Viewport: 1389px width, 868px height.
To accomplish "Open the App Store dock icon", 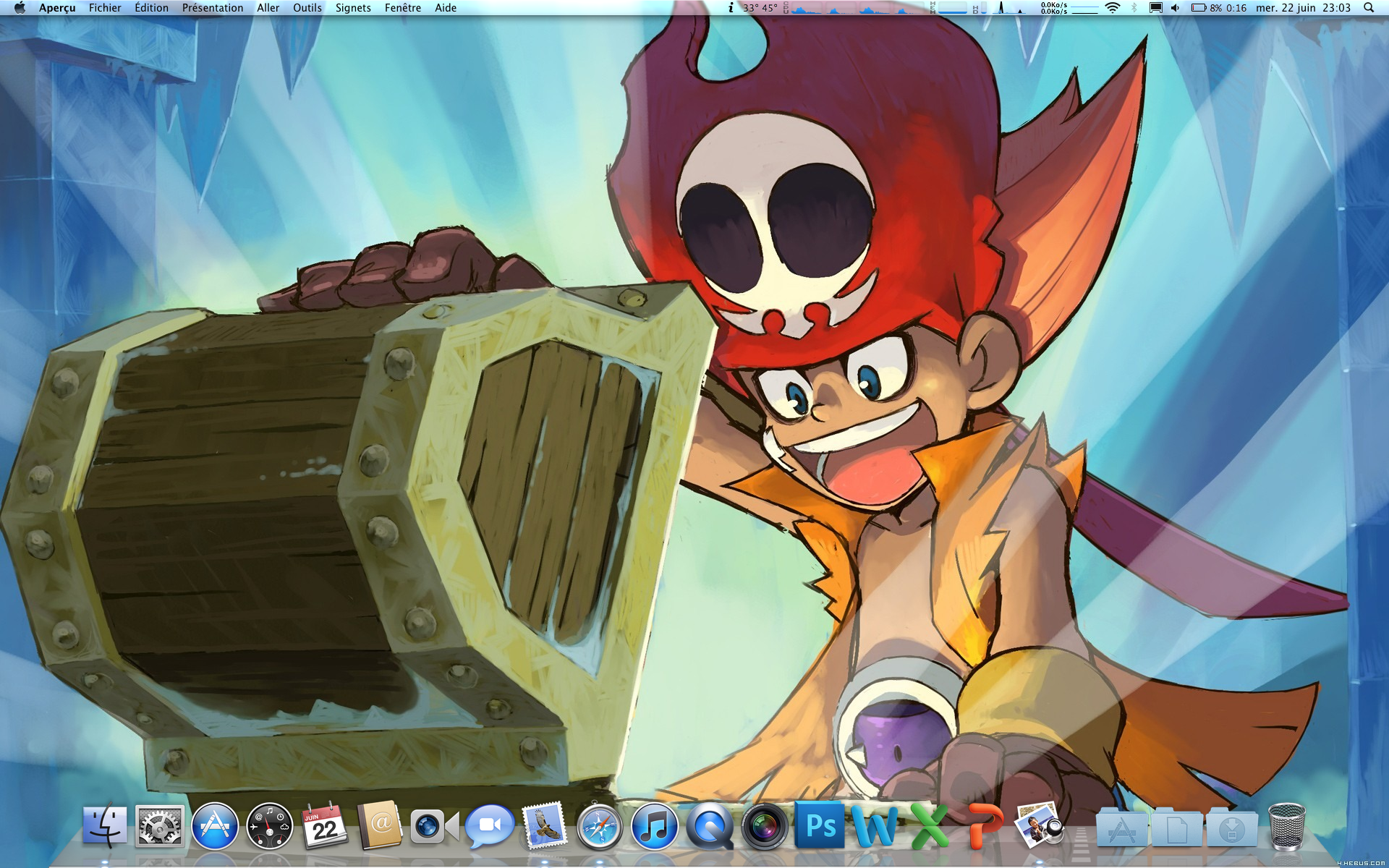I will (215, 826).
